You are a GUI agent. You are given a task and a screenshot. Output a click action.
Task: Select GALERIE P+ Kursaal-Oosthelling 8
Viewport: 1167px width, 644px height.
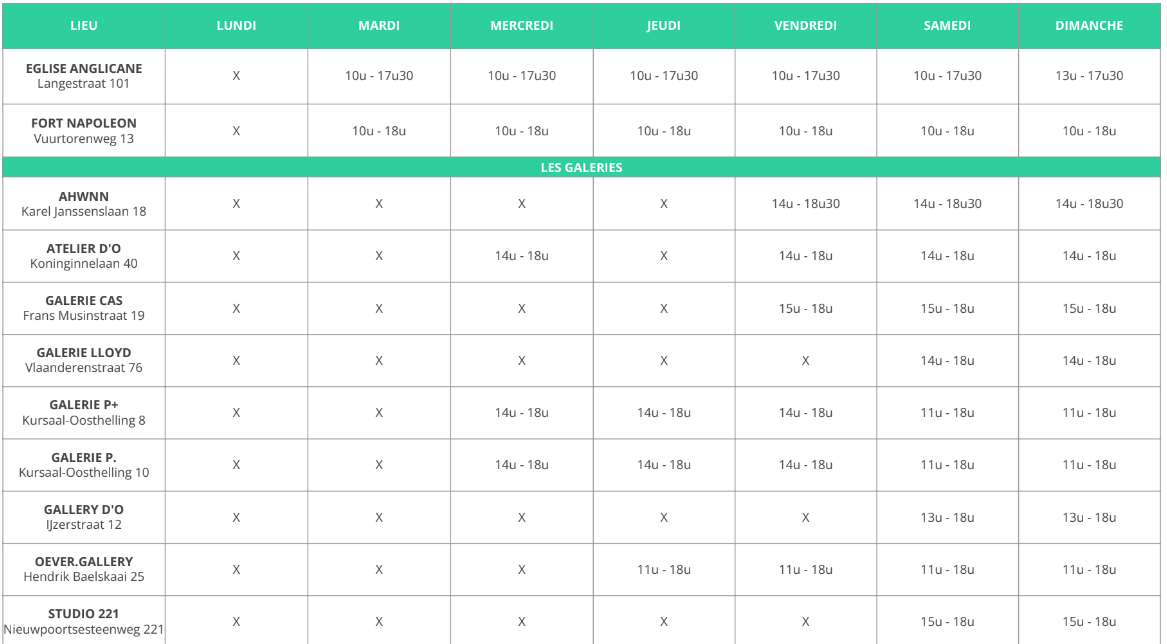[x=83, y=412]
